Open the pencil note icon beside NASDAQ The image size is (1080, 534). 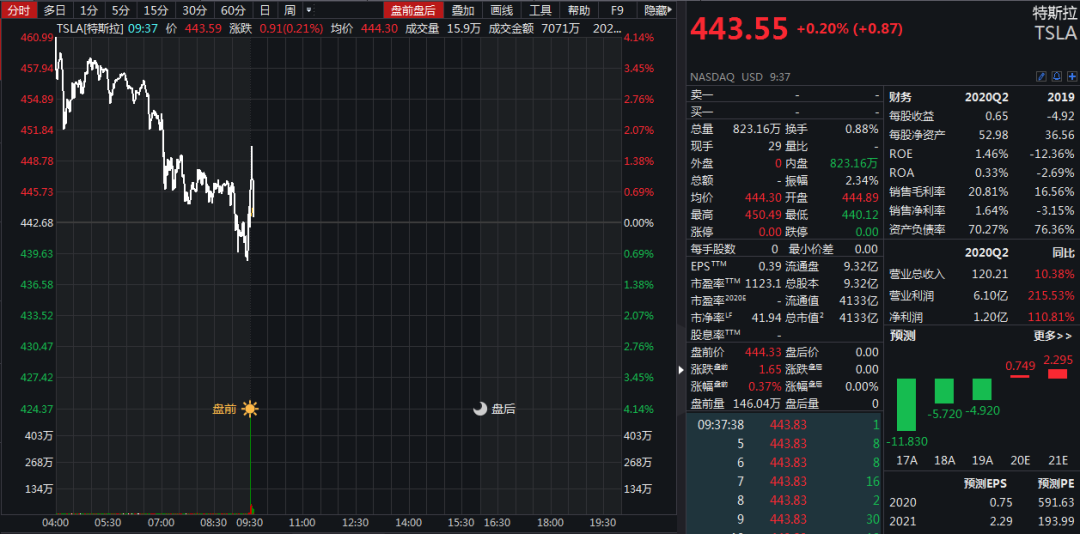click(1041, 76)
